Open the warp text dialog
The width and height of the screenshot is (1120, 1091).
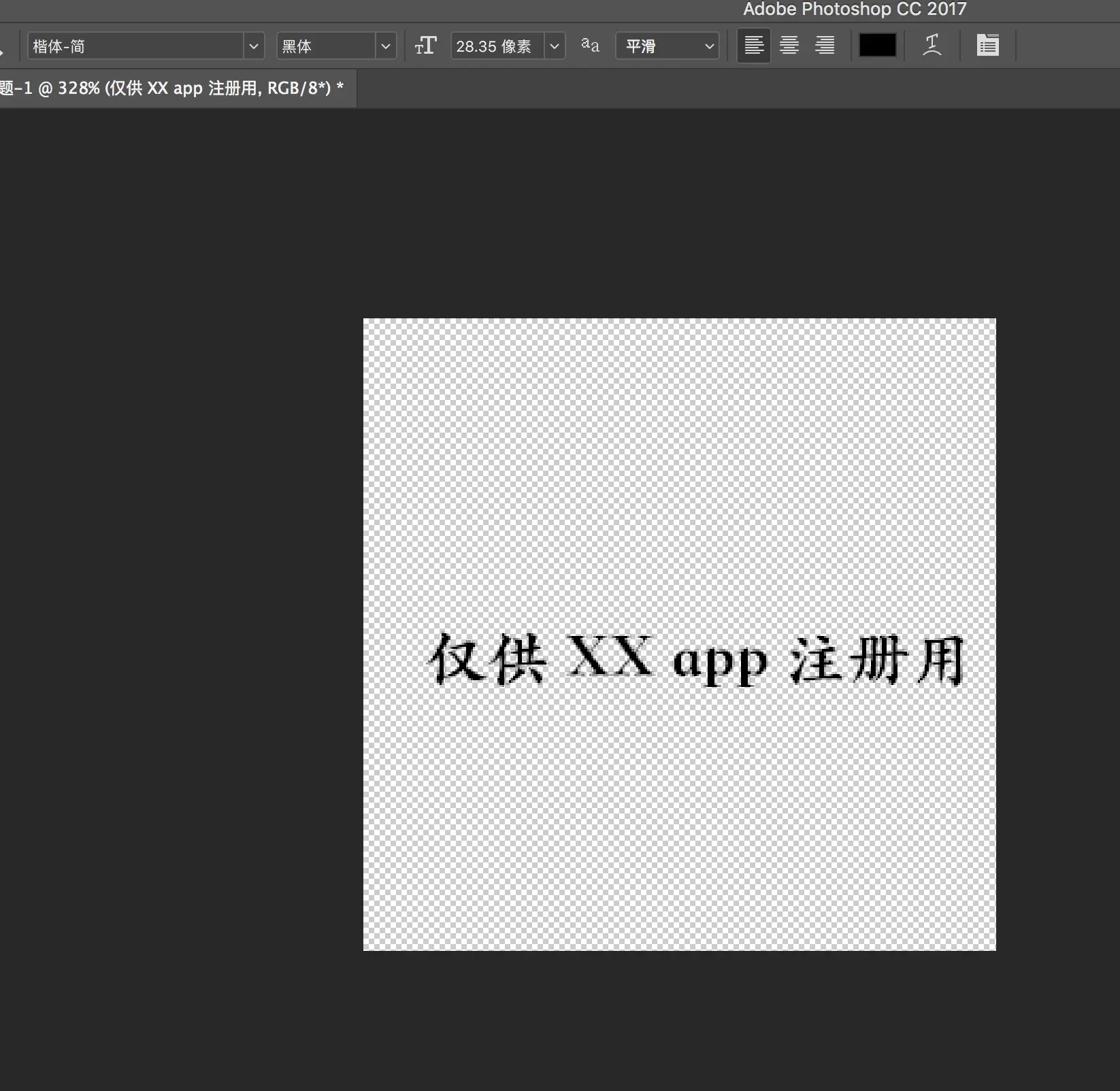coord(932,46)
